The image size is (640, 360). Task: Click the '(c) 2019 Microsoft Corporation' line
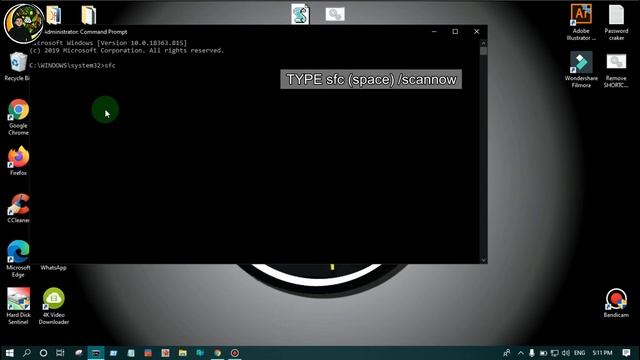click(x=127, y=51)
